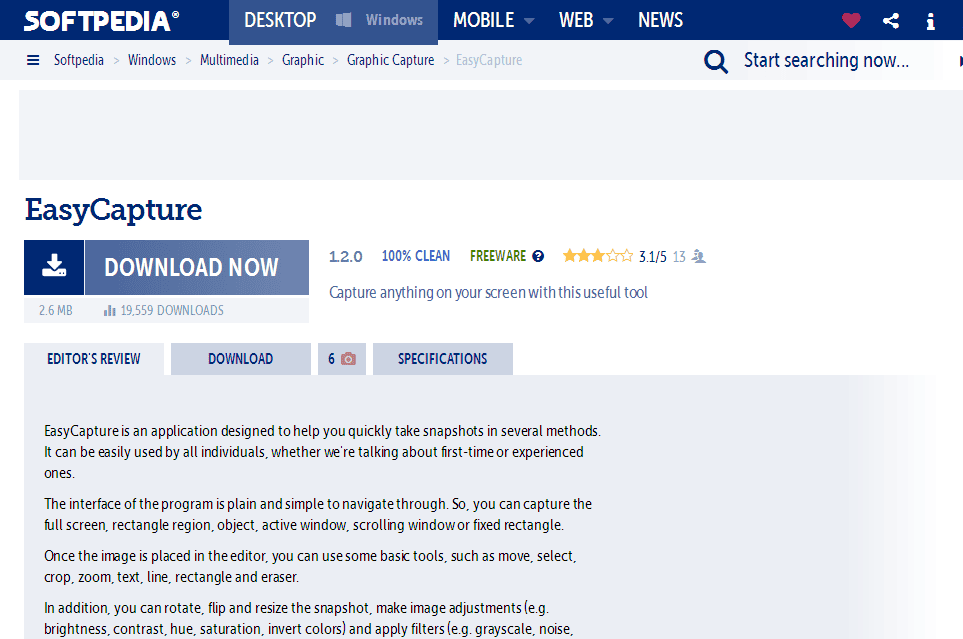The width and height of the screenshot is (963, 639).
Task: Select the DESKTOP menu item
Action: pyautogui.click(x=280, y=20)
